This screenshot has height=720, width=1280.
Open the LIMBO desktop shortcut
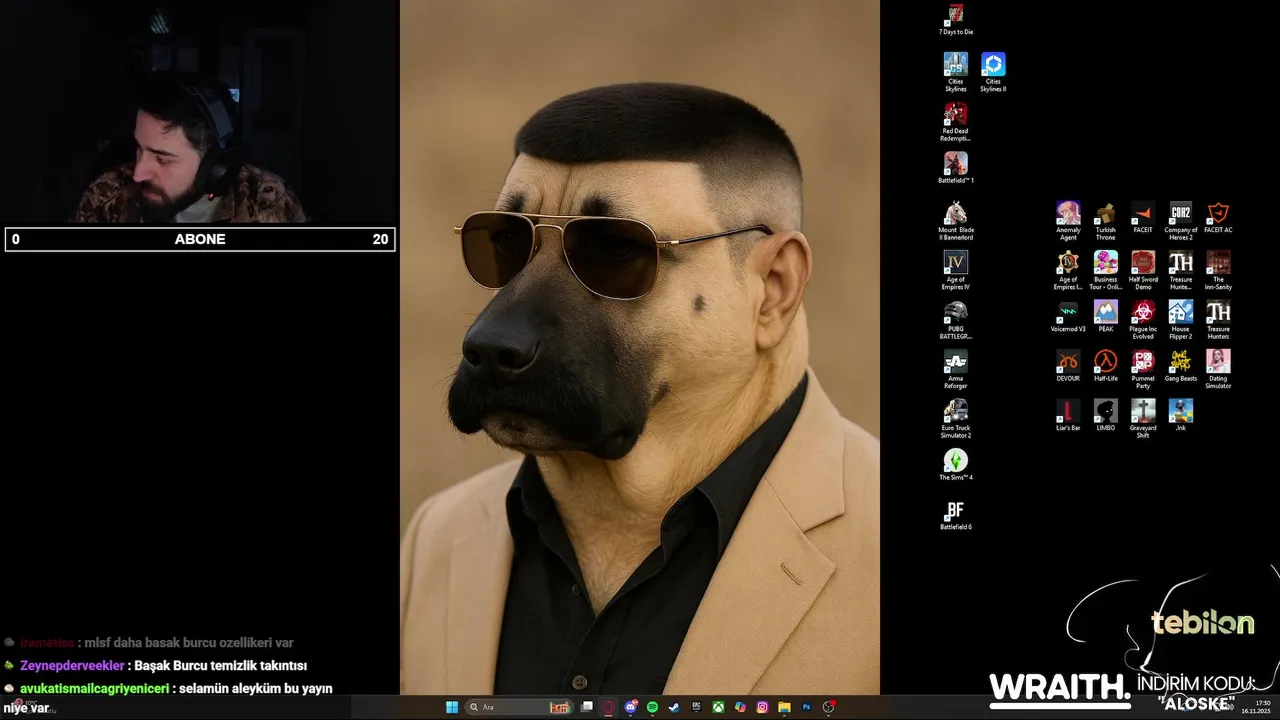coord(1105,415)
